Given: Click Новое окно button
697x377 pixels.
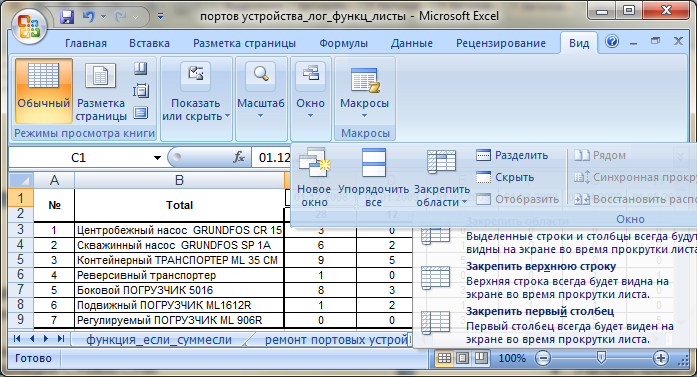Looking at the screenshot, I should [x=314, y=178].
